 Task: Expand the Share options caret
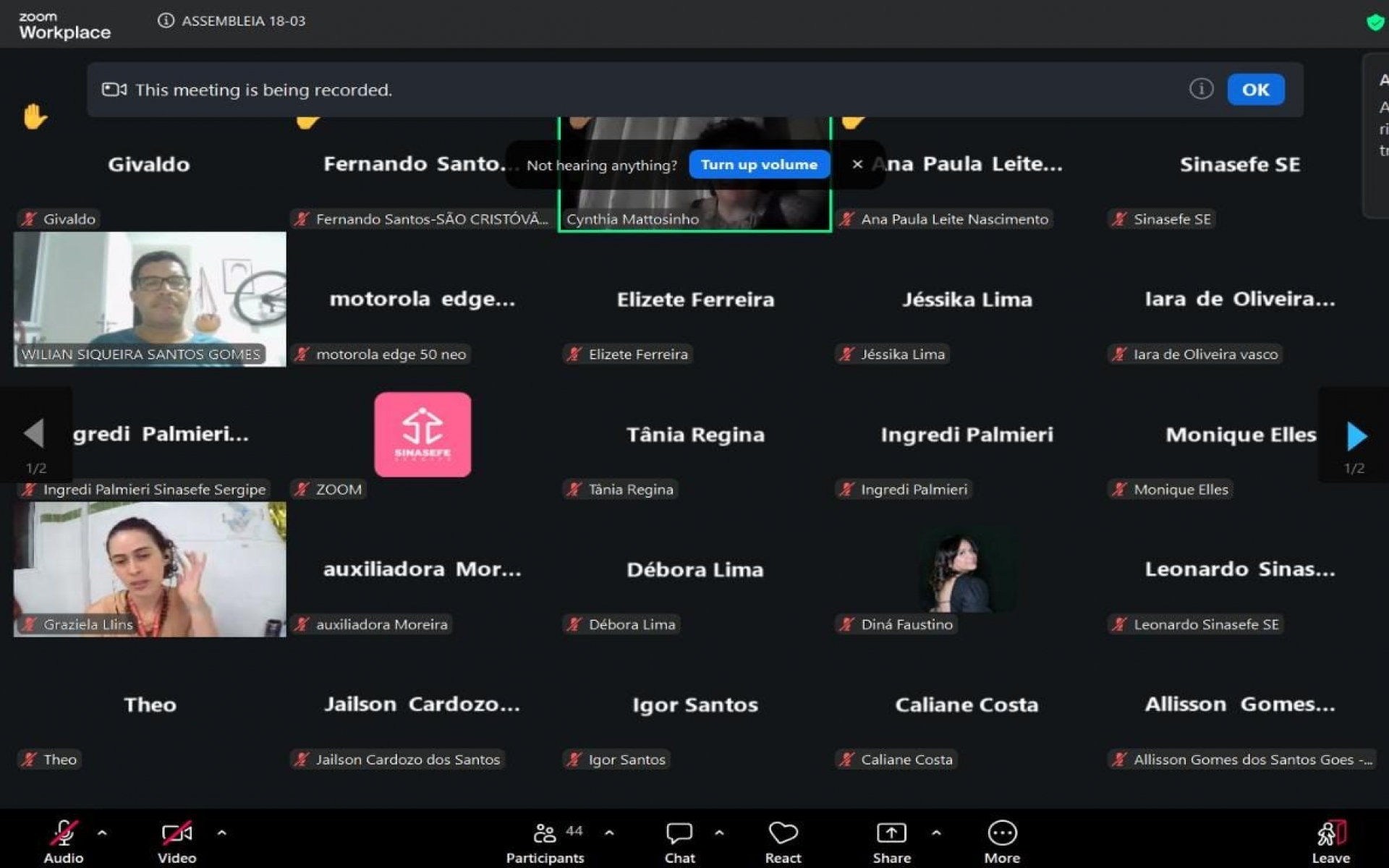tap(936, 833)
